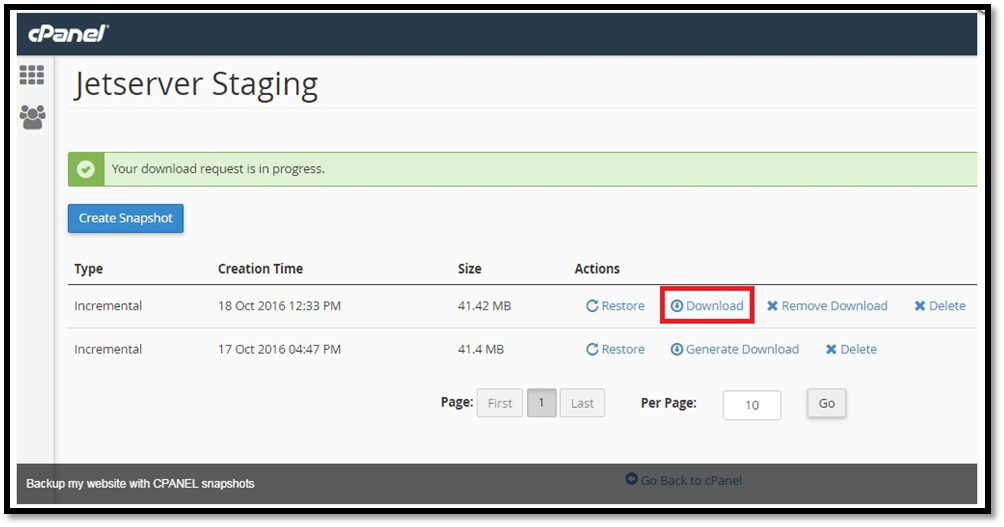Click the Go button

click(827, 403)
